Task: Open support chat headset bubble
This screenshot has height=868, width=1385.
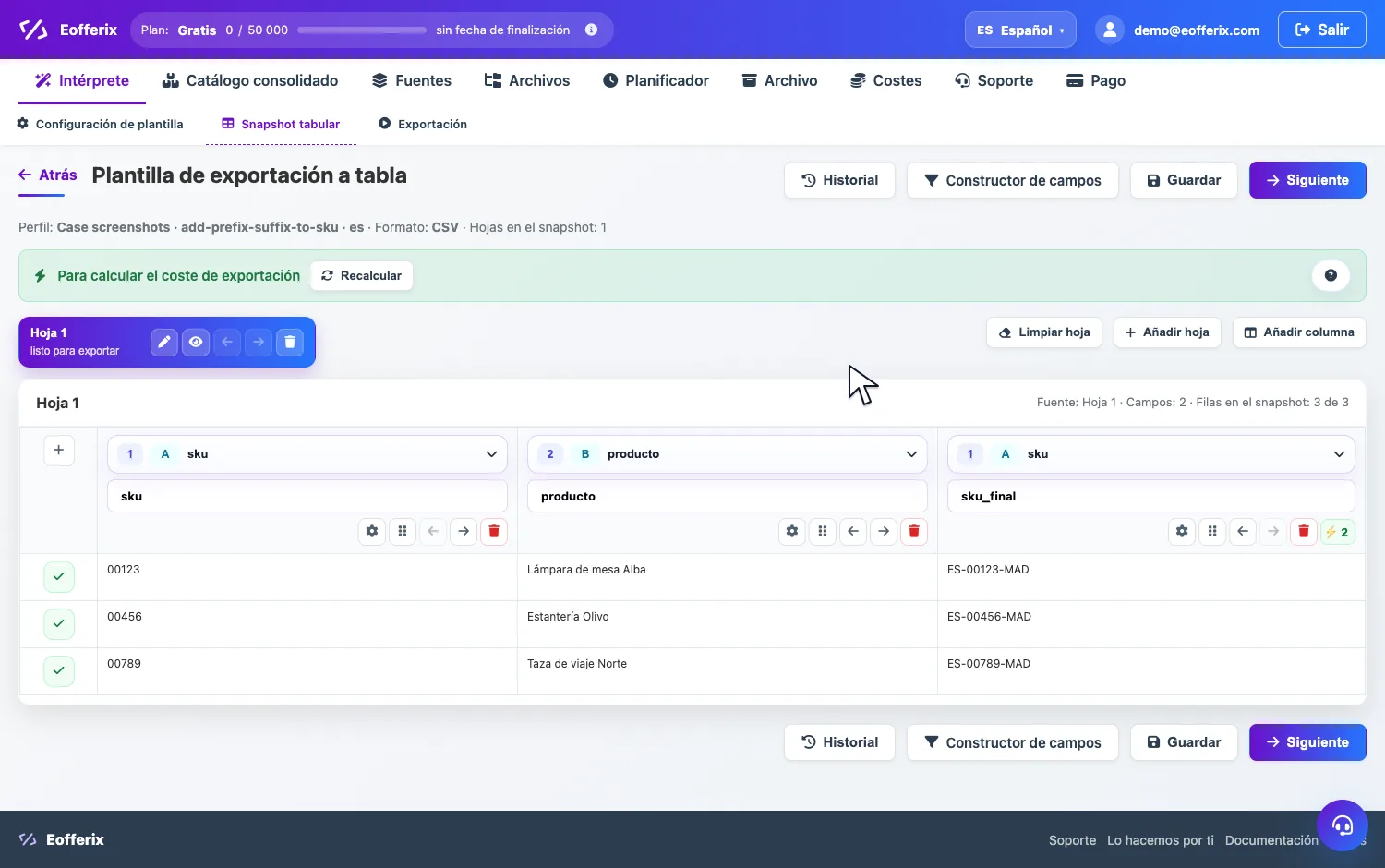Action: click(x=1343, y=825)
